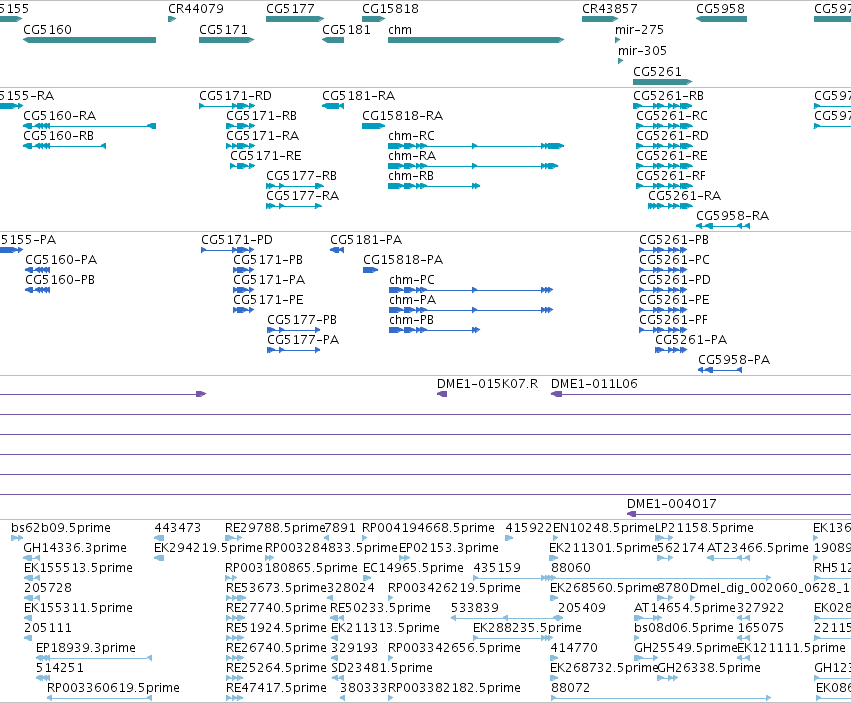Select the long chm gene bar

[476, 40]
